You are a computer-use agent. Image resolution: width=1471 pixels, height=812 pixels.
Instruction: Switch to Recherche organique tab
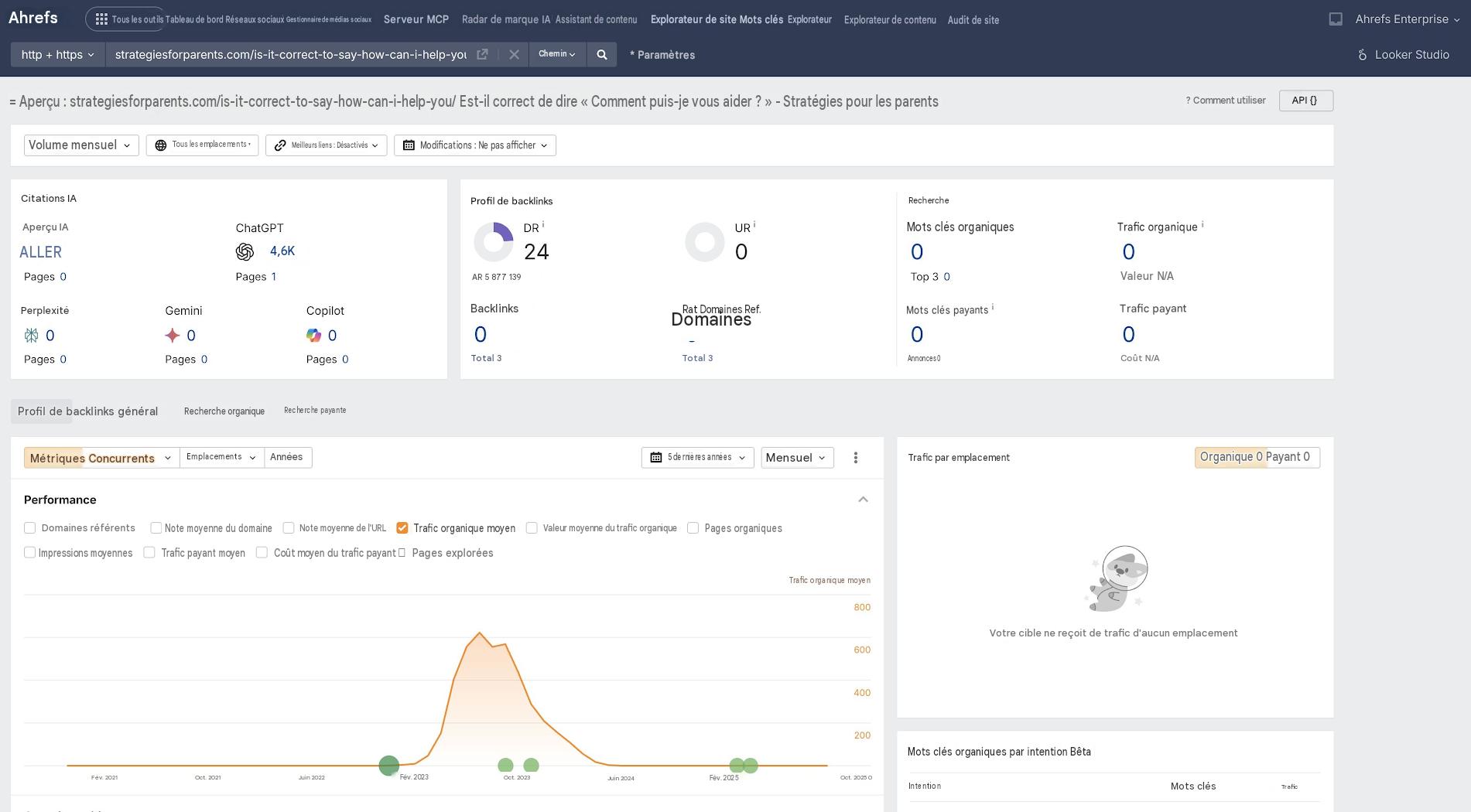click(x=224, y=411)
